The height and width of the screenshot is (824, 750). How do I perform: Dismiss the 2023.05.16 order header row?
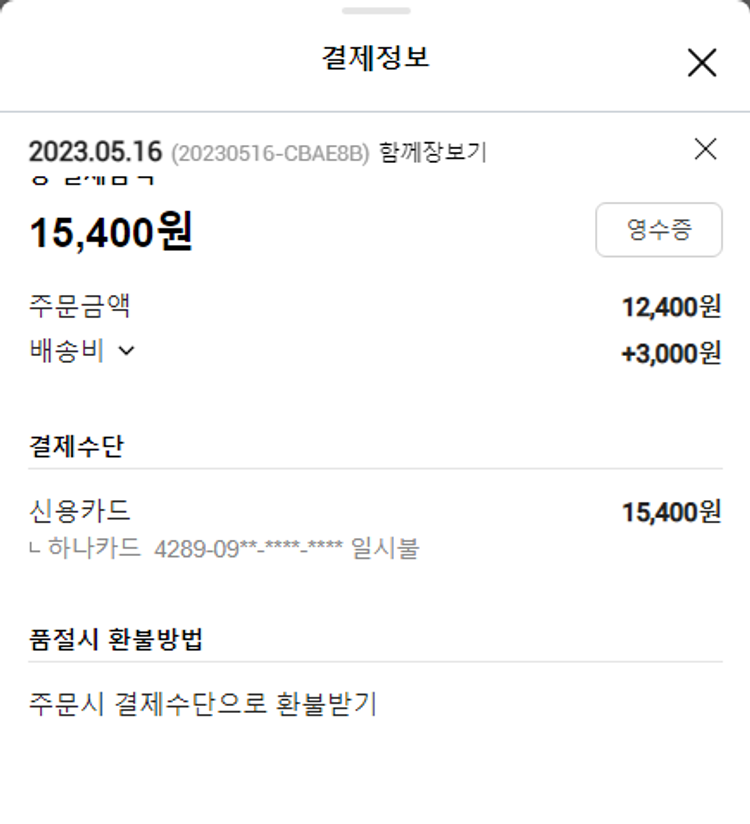pos(705,150)
